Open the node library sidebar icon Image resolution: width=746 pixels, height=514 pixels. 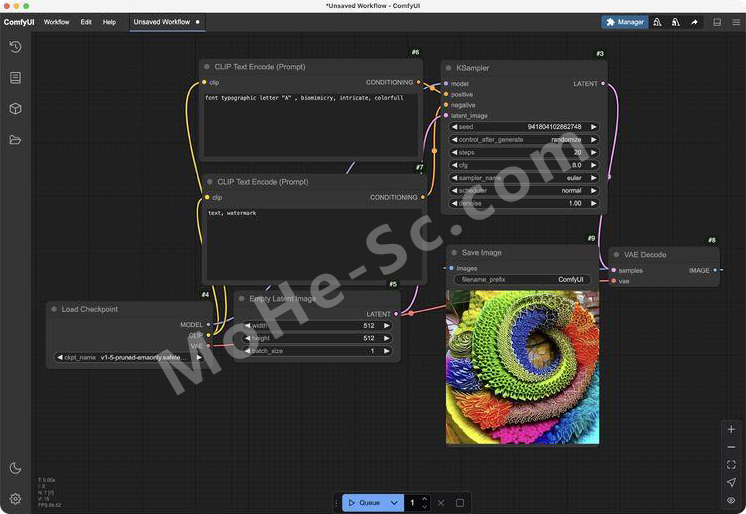(x=15, y=78)
